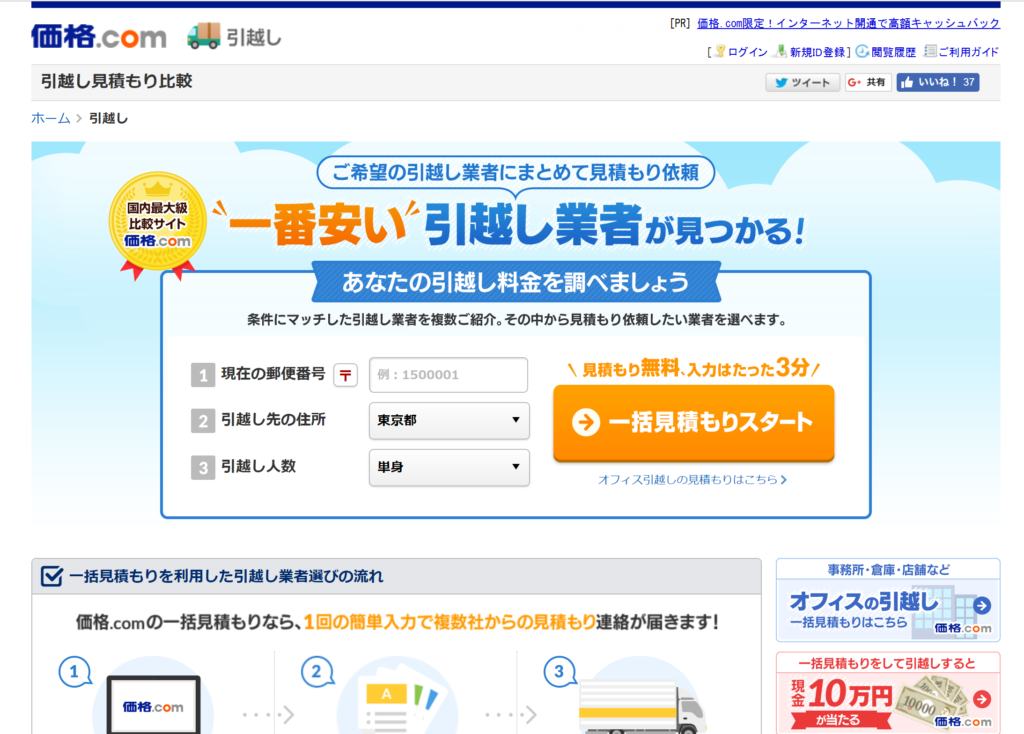
Task: Open the ログイン login link
Action: coord(747,52)
